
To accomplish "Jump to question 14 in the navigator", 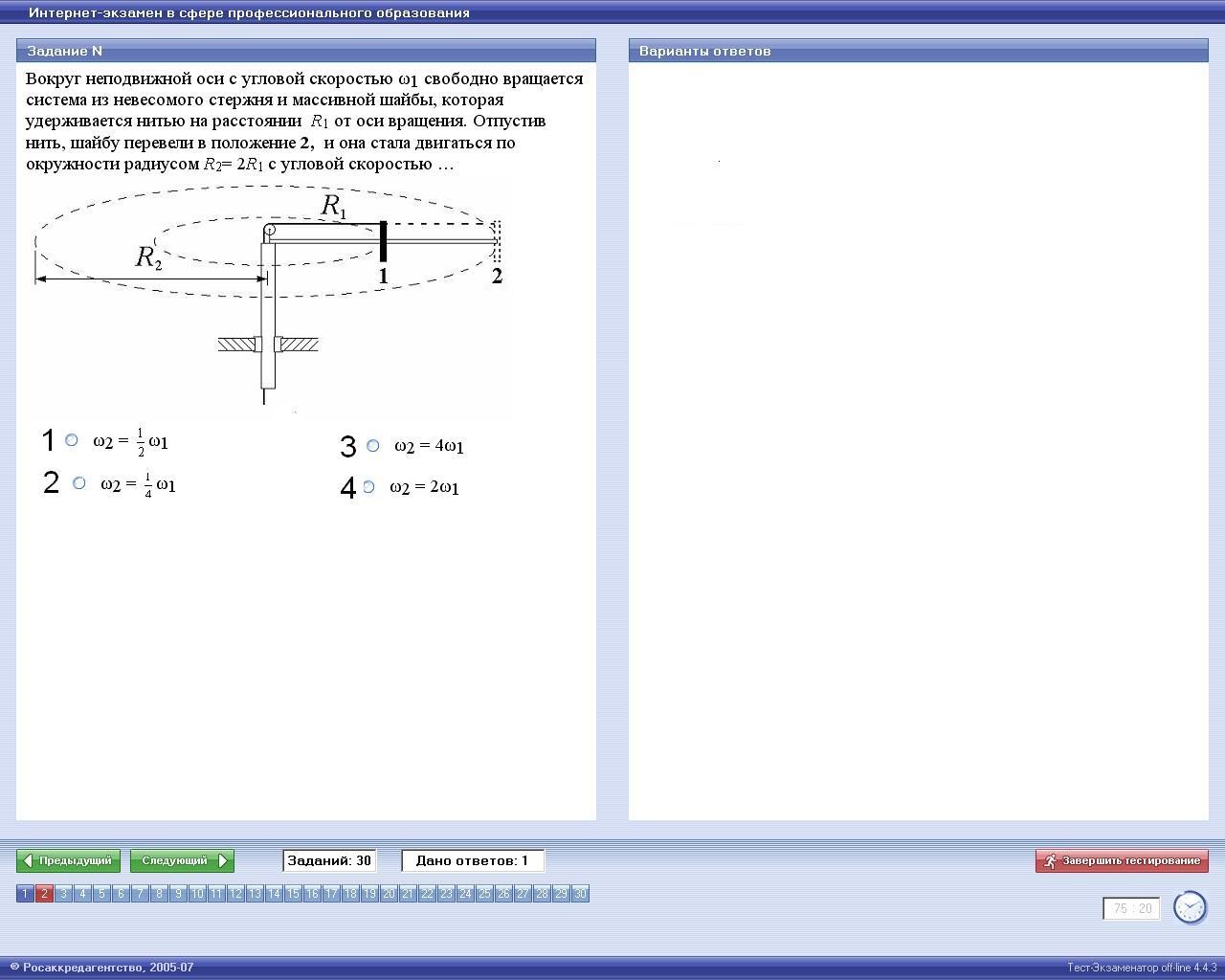I will pos(274,894).
